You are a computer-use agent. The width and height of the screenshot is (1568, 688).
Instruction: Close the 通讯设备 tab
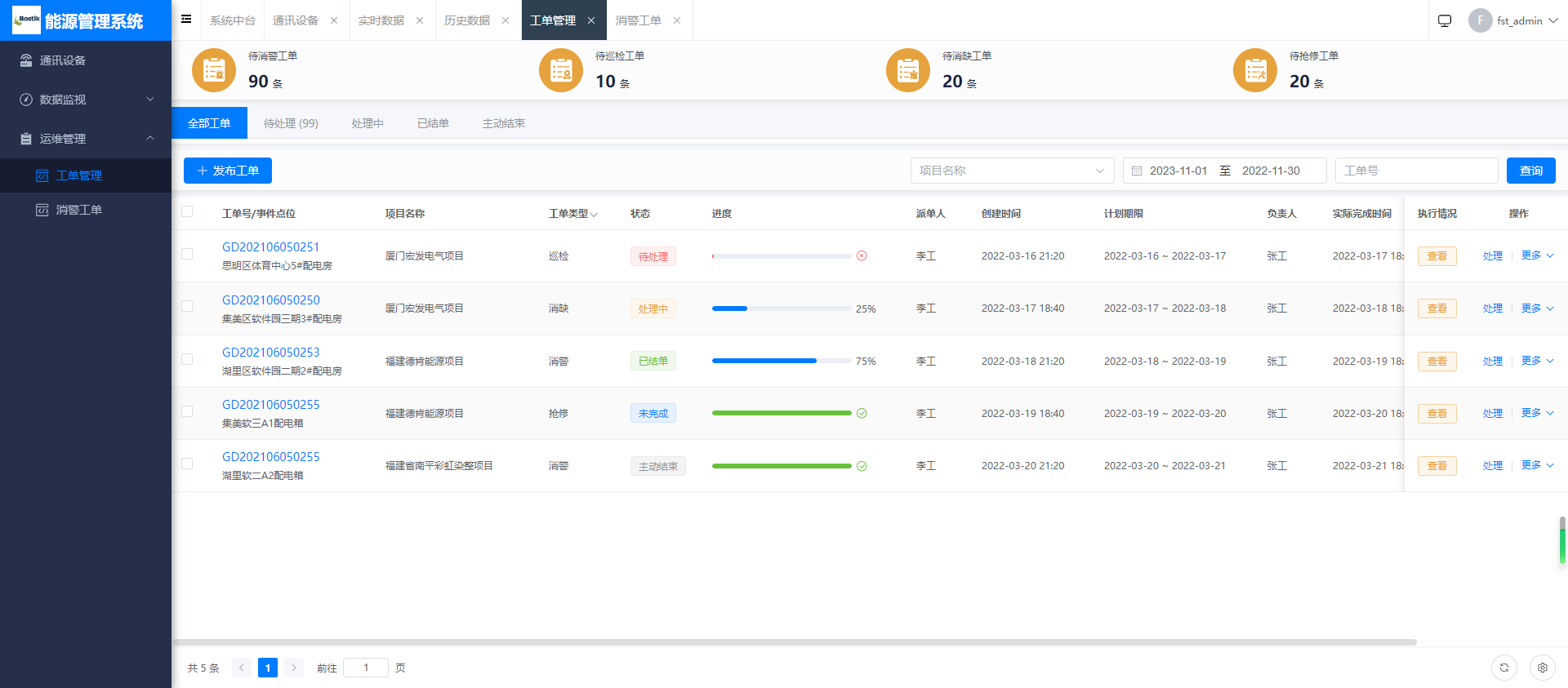click(334, 20)
